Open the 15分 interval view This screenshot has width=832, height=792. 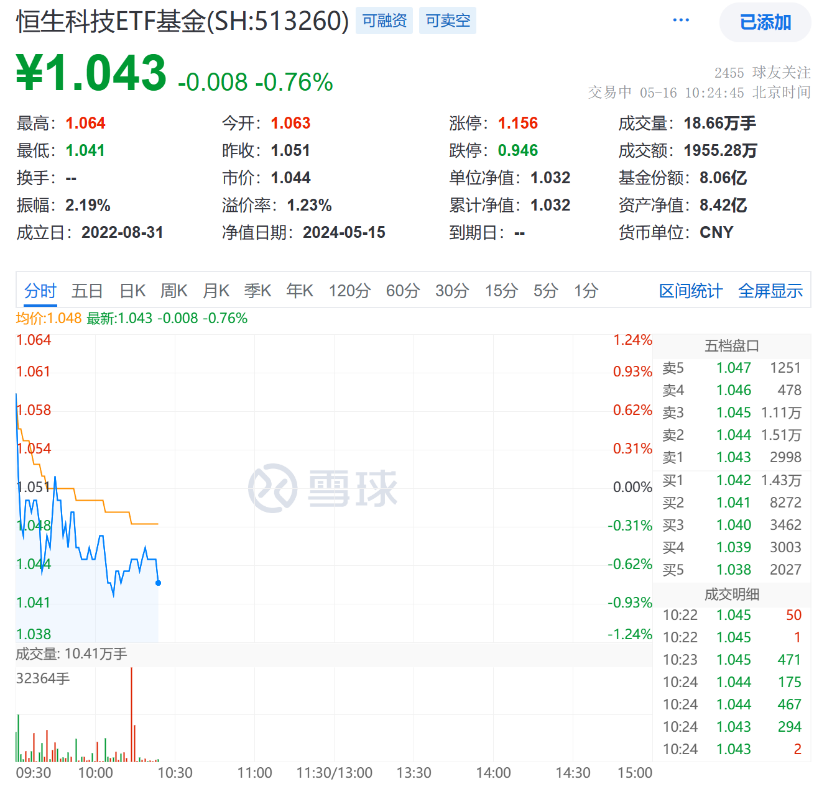pyautogui.click(x=499, y=290)
